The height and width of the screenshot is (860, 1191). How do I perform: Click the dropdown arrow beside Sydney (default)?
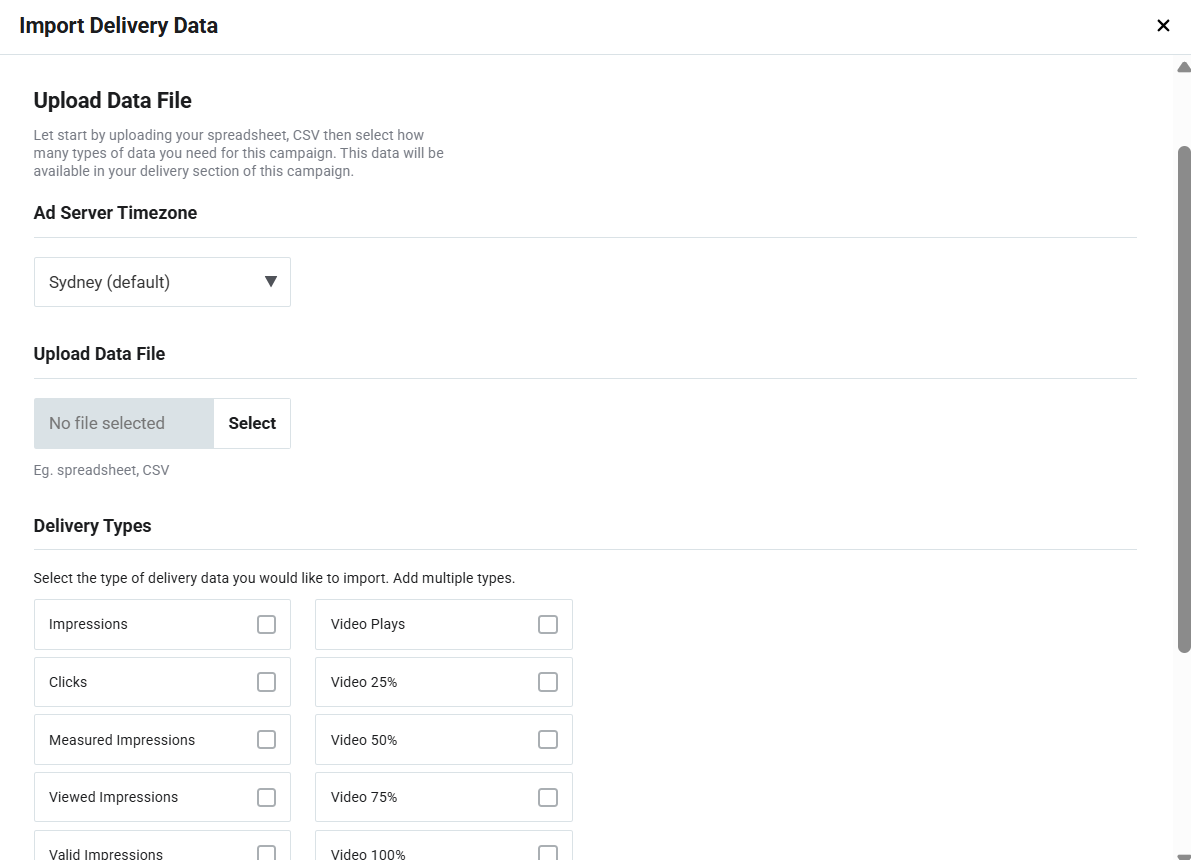coord(270,282)
